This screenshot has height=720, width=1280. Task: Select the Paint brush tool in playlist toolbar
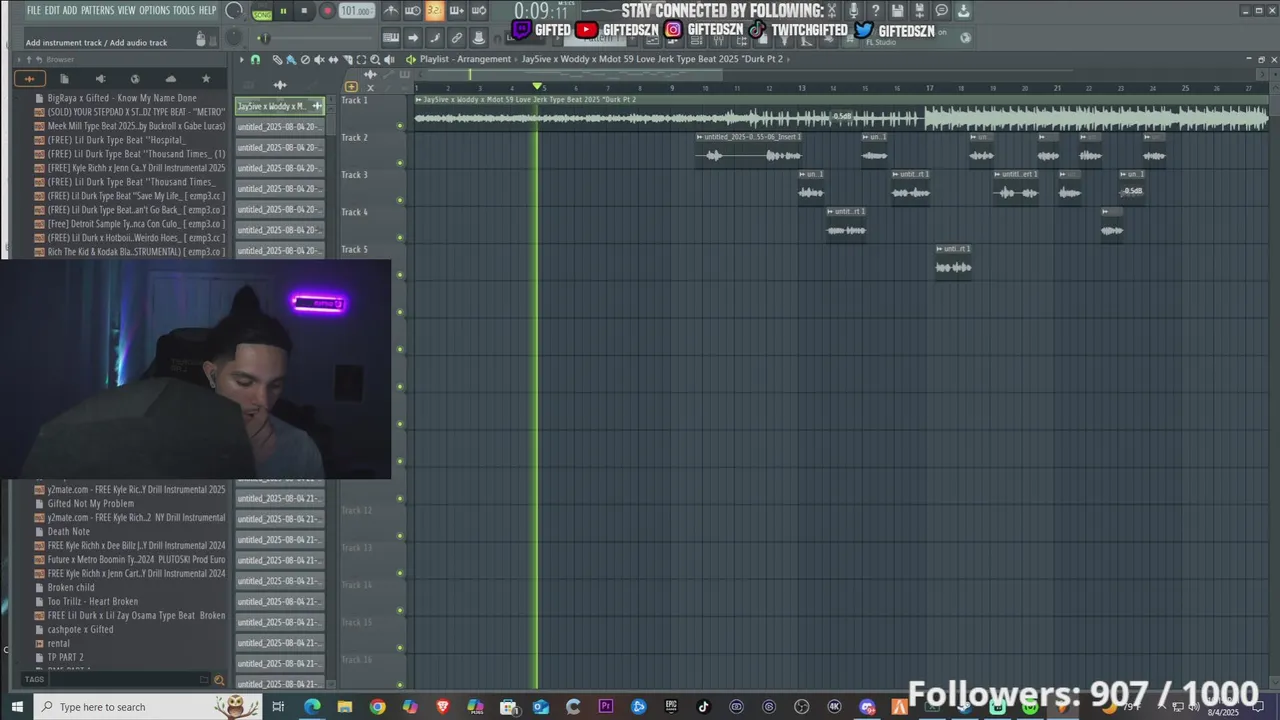291,60
